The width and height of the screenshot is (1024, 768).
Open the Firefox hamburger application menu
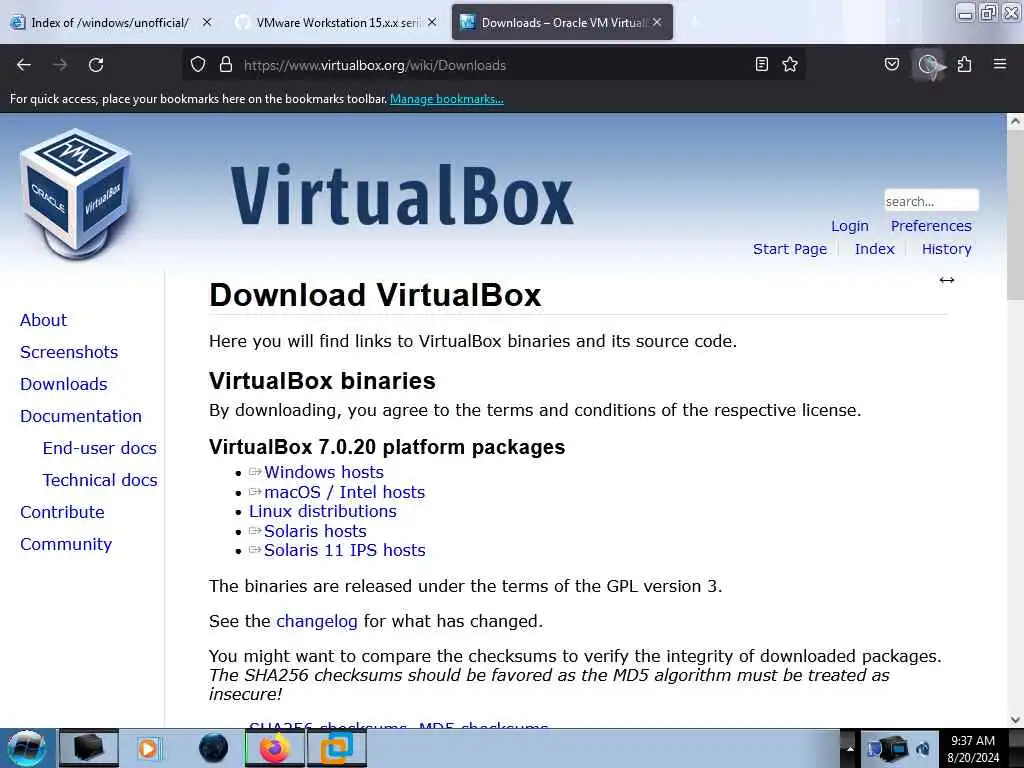pos(1000,64)
